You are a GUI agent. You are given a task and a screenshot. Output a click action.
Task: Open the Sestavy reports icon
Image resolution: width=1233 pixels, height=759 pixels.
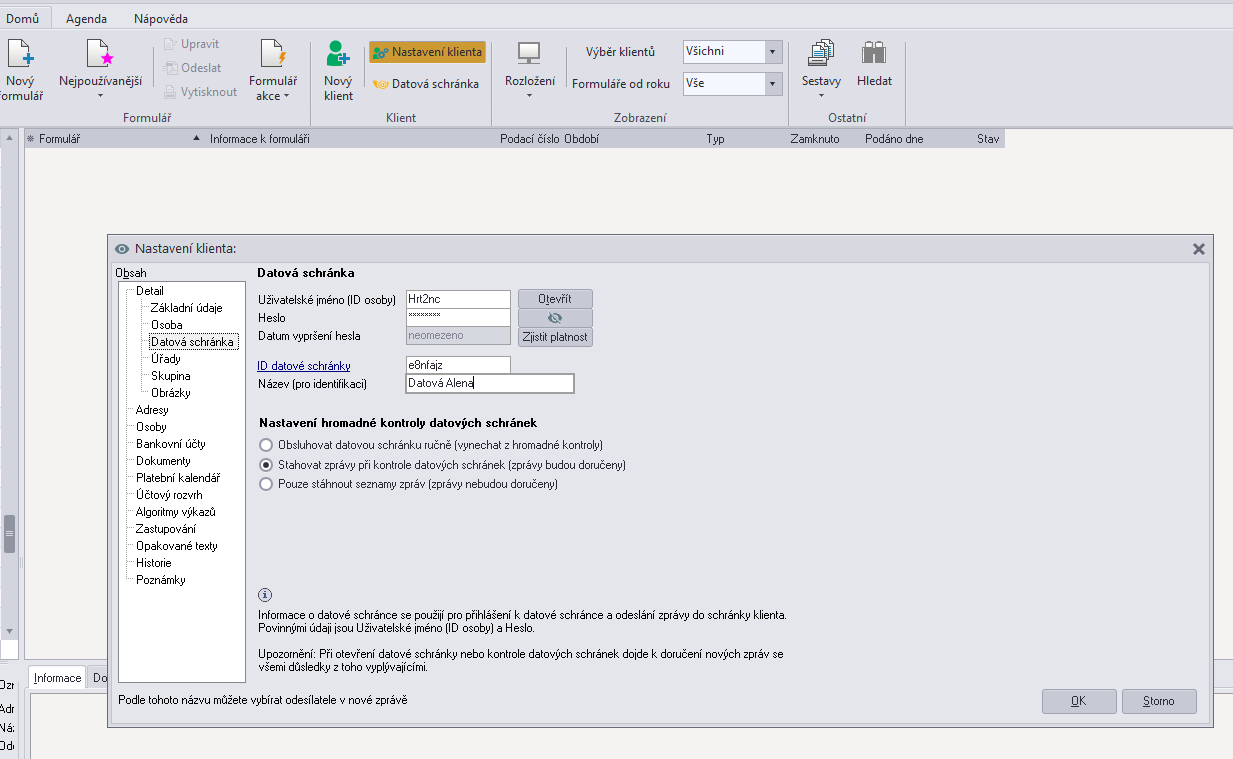point(821,55)
